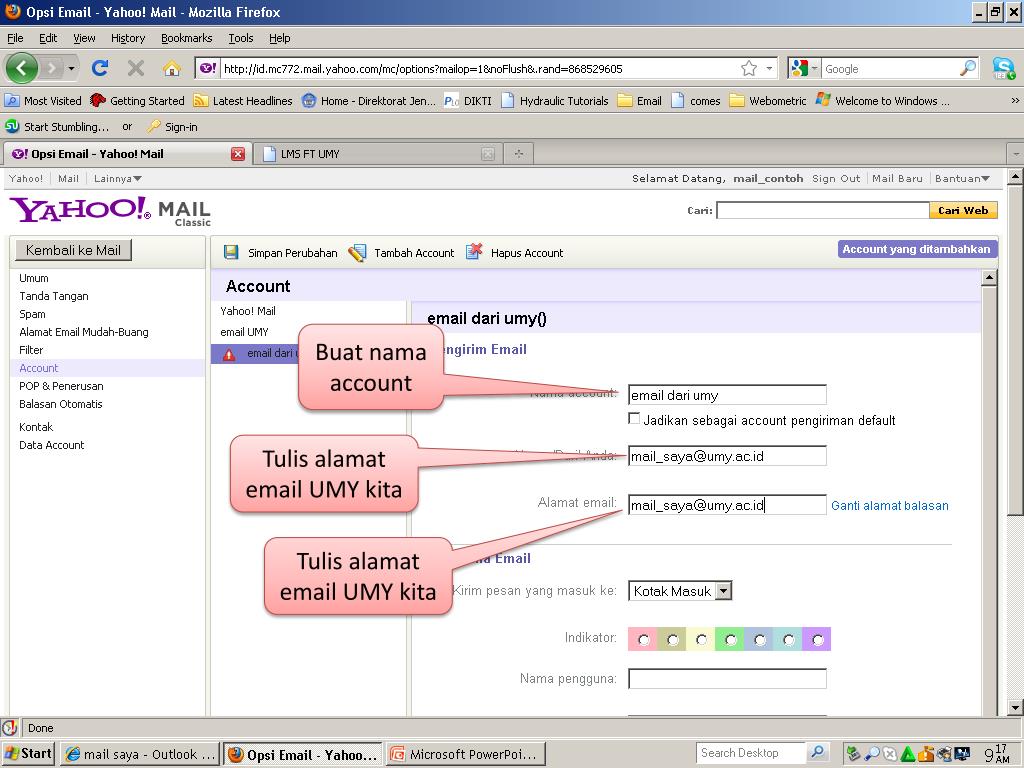Open the Email bookmark folder
The image size is (1024, 768).
(639, 101)
